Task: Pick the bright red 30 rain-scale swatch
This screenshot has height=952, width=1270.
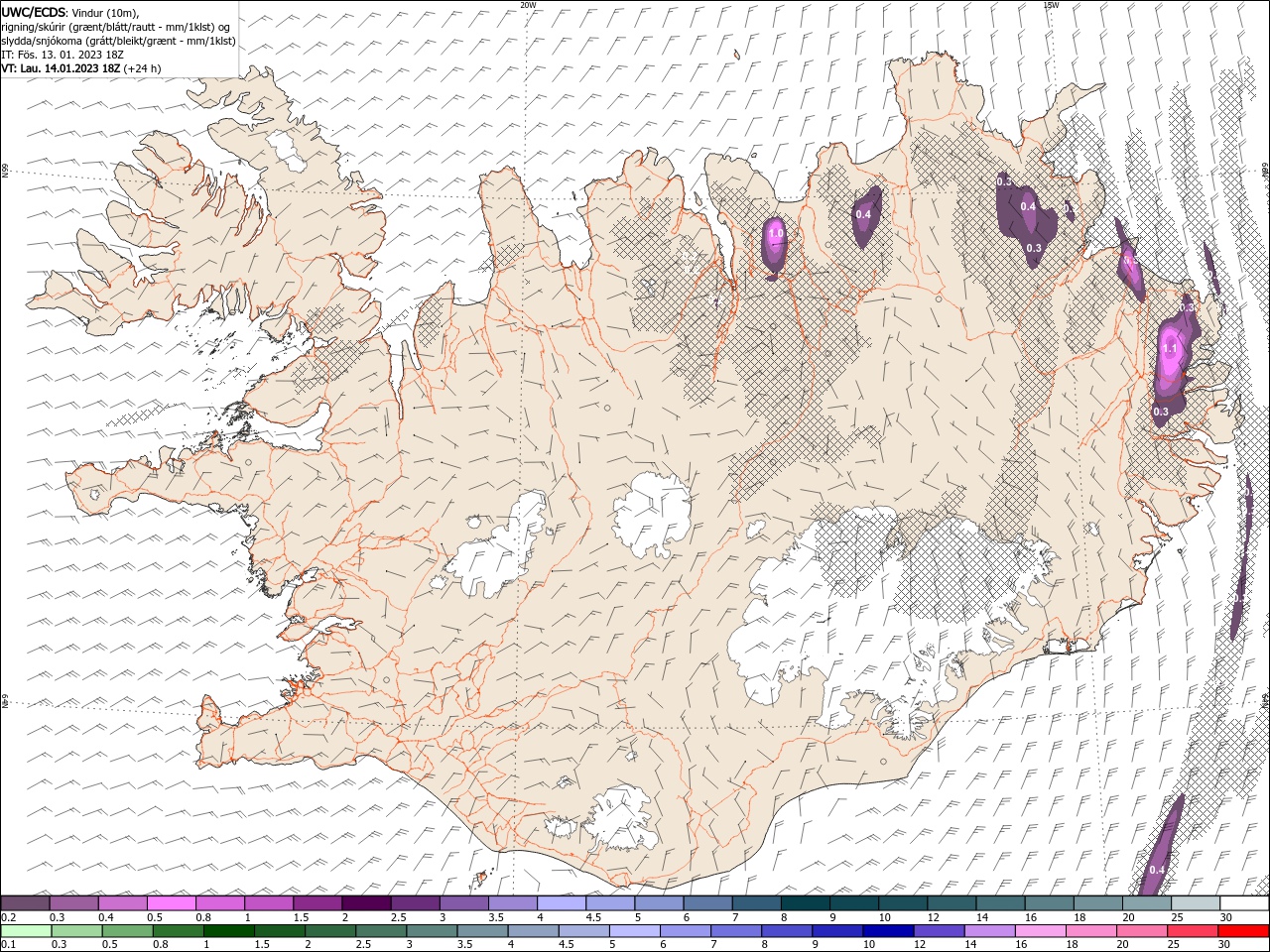Action: coord(1243,931)
